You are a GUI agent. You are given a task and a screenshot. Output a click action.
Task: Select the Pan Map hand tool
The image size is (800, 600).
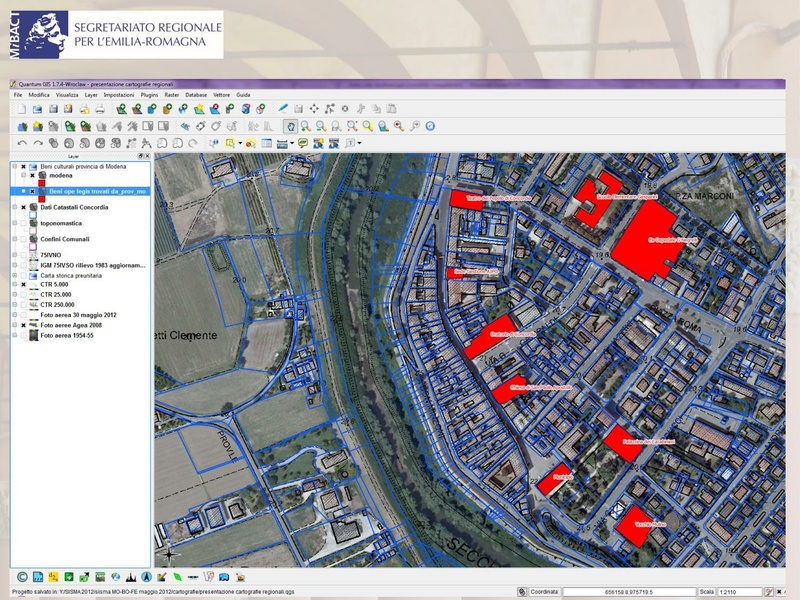pos(289,126)
